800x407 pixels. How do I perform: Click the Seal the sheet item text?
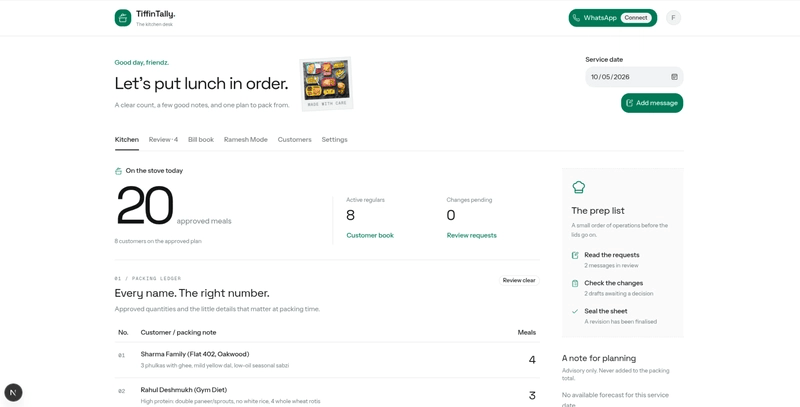click(606, 311)
